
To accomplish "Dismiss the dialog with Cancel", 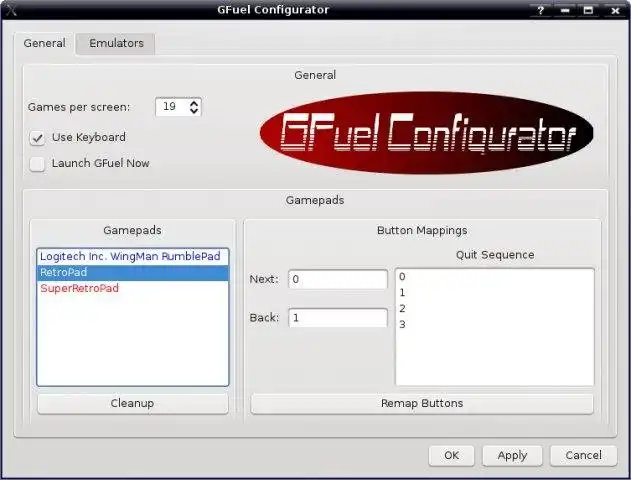I will pyautogui.click(x=583, y=455).
